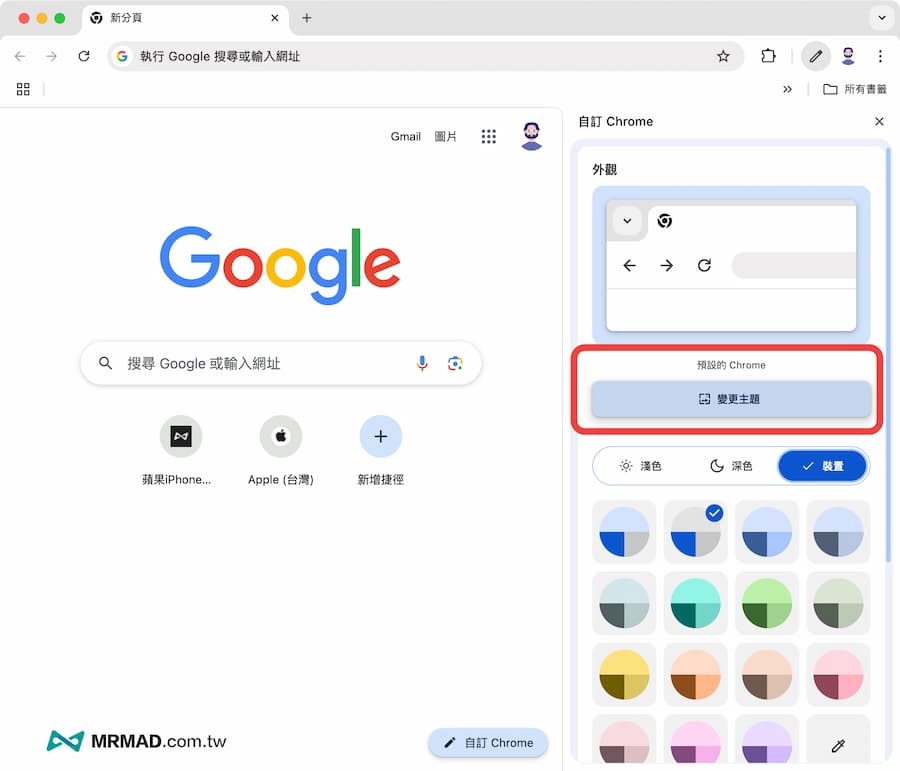Start voice search with microphone icon
This screenshot has height=771, width=900.
pos(422,363)
